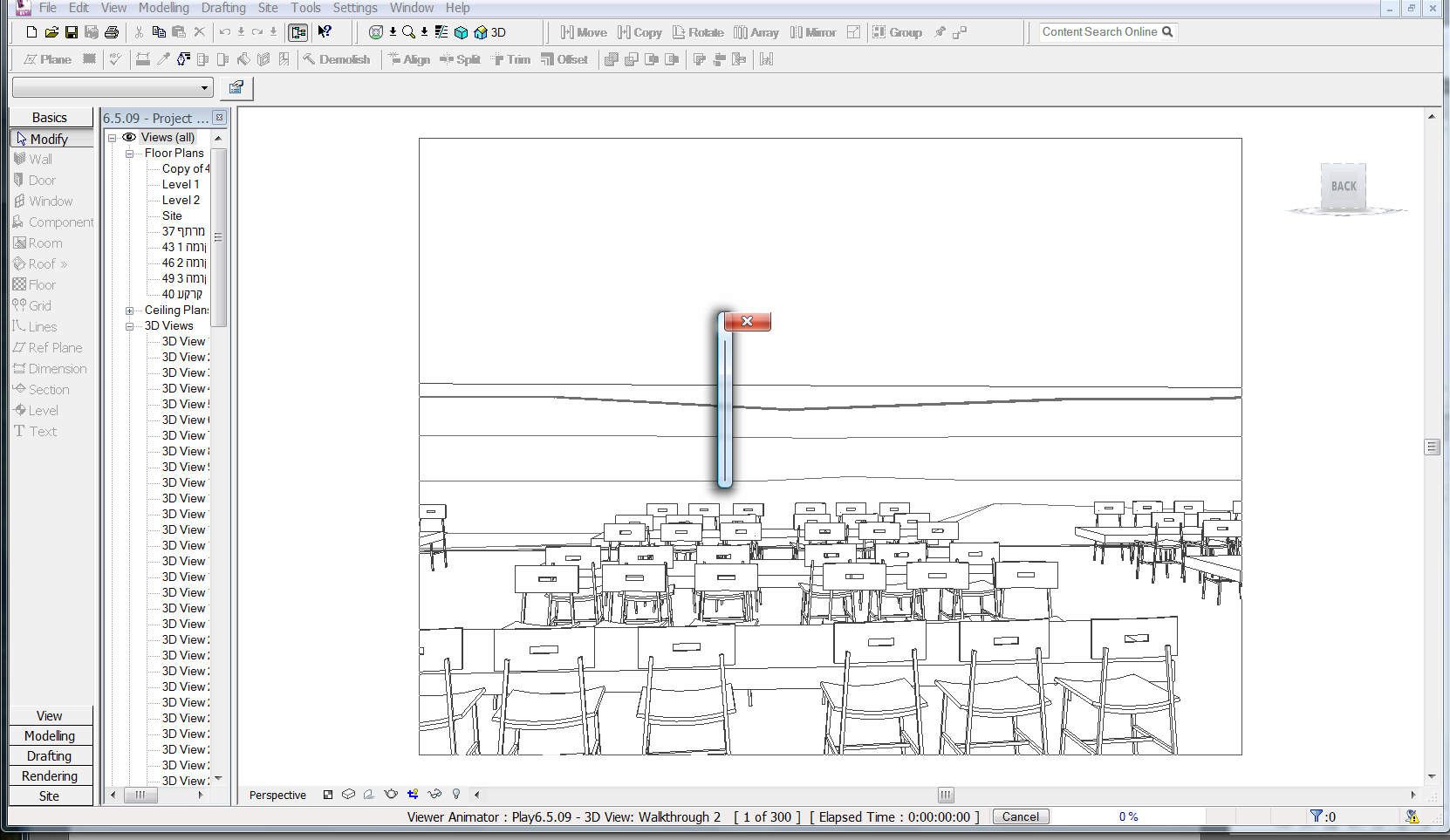Click the selection filter funnel icon
1450x840 pixels.
point(1316,816)
